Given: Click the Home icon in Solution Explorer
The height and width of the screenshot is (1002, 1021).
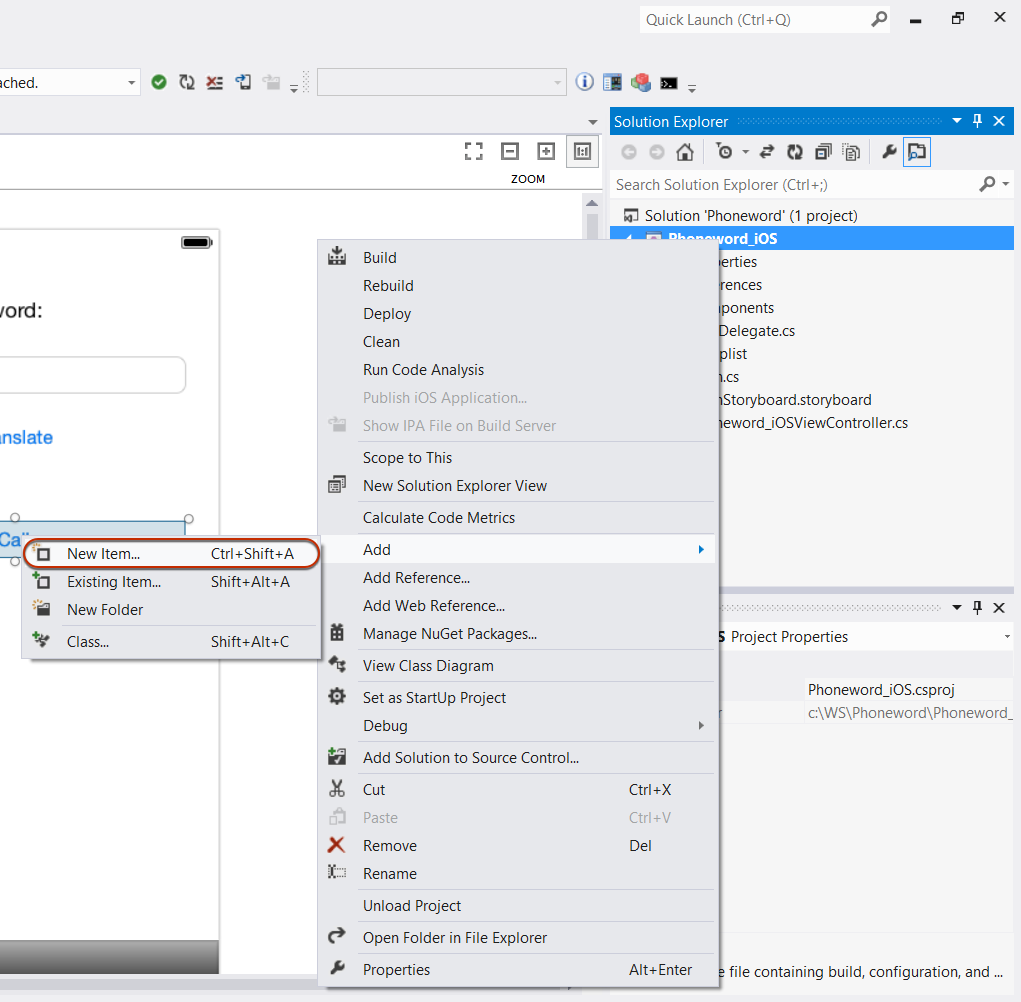Looking at the screenshot, I should 684,152.
